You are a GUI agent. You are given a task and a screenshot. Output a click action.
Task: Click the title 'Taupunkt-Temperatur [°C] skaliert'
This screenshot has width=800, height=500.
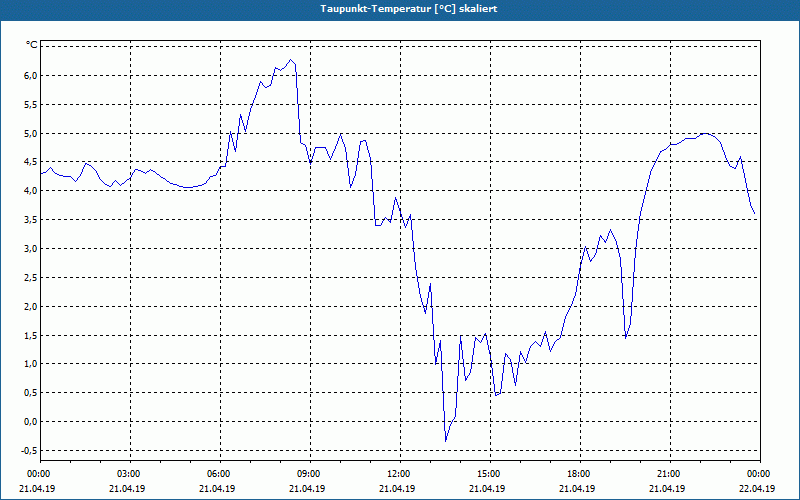pyautogui.click(x=409, y=9)
